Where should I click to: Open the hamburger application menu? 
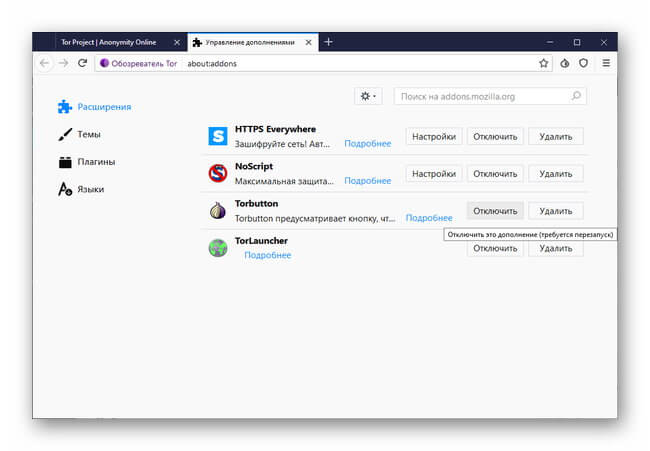(x=606, y=63)
